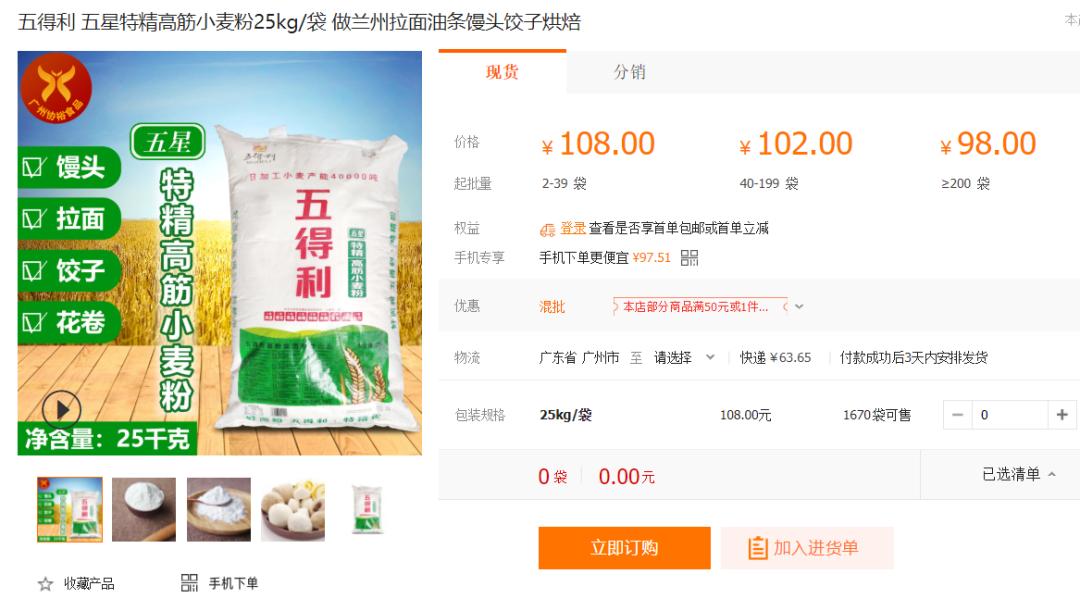
Task: Show QR code next to mobile price ¥97.51
Action: pyautogui.click(x=689, y=258)
